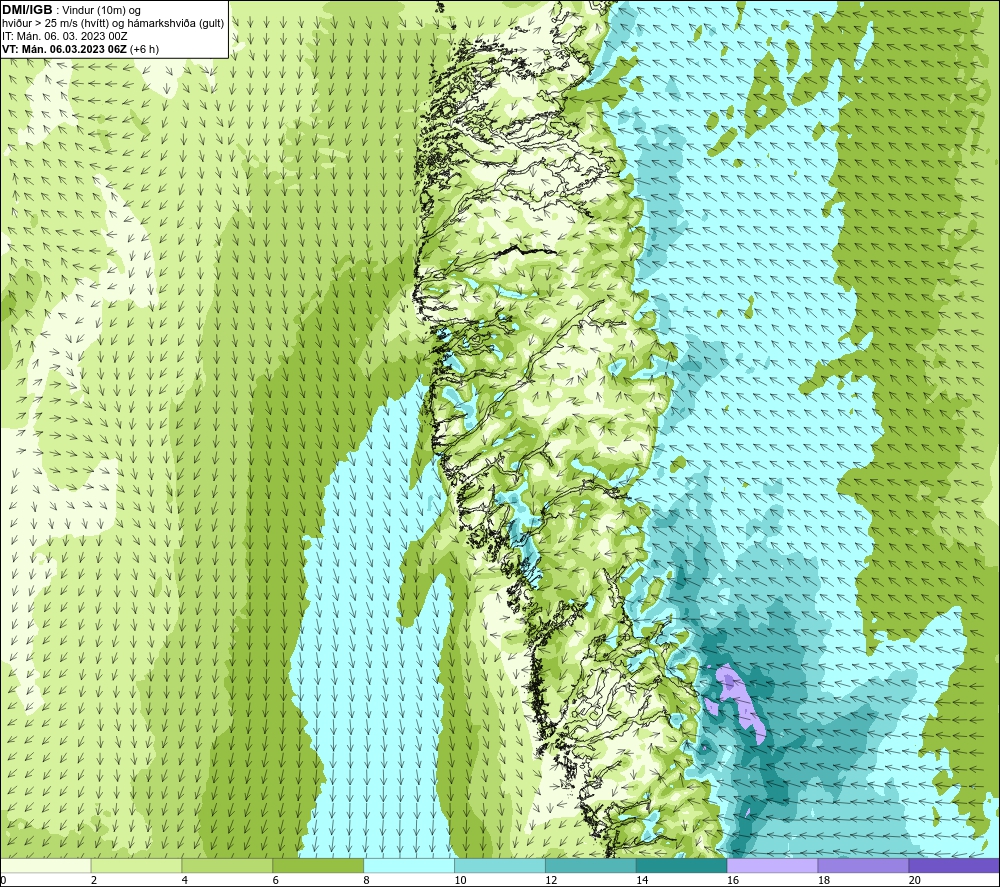Click the 'VT: Mán. 06.03.2023 06Z' line
This screenshot has width=1000, height=887.
pyautogui.click(x=65, y=49)
